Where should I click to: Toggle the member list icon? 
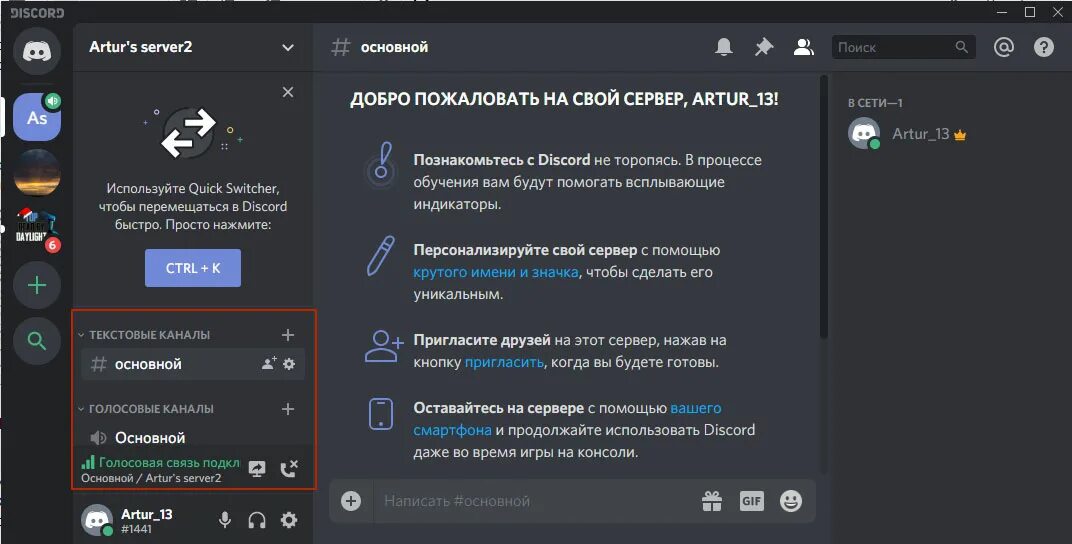point(803,47)
